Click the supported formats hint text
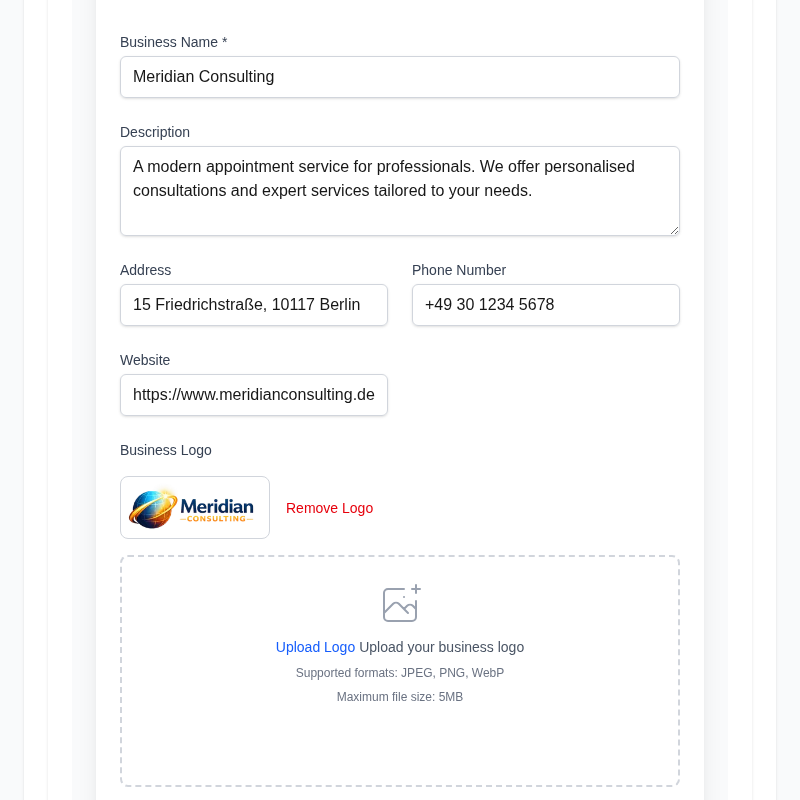This screenshot has height=800, width=800. coord(400,672)
